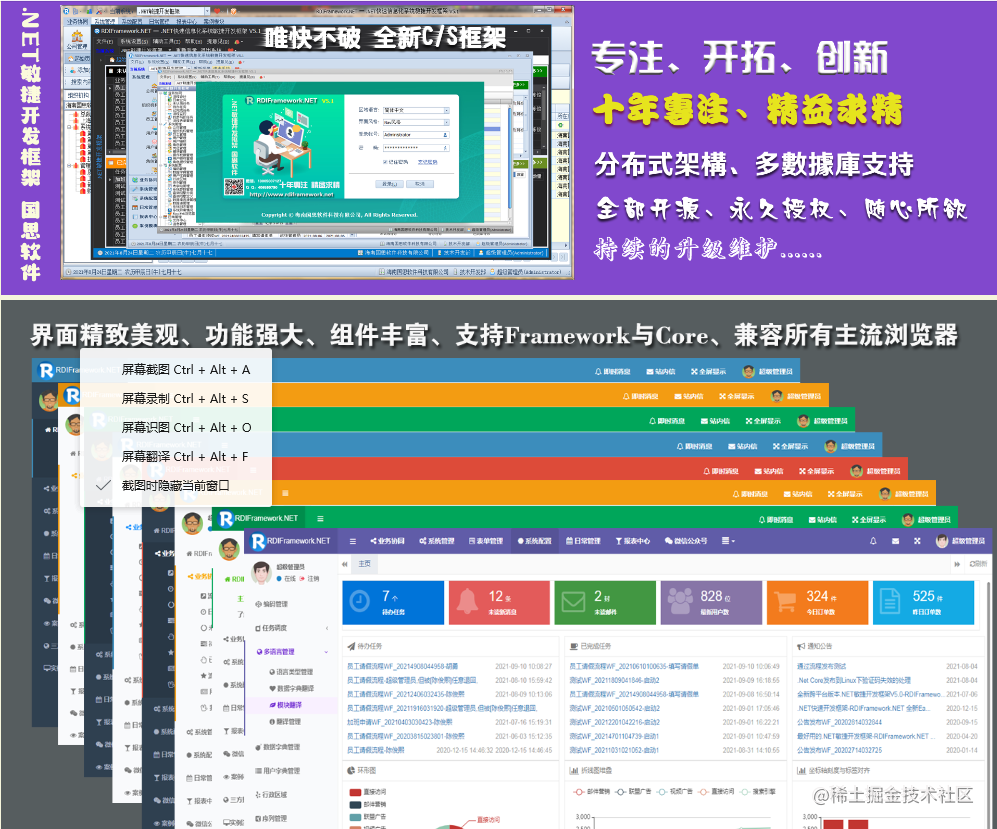Open notice 公告发布WF_20202814032844
Screen dimensions: 997x829
point(839,722)
